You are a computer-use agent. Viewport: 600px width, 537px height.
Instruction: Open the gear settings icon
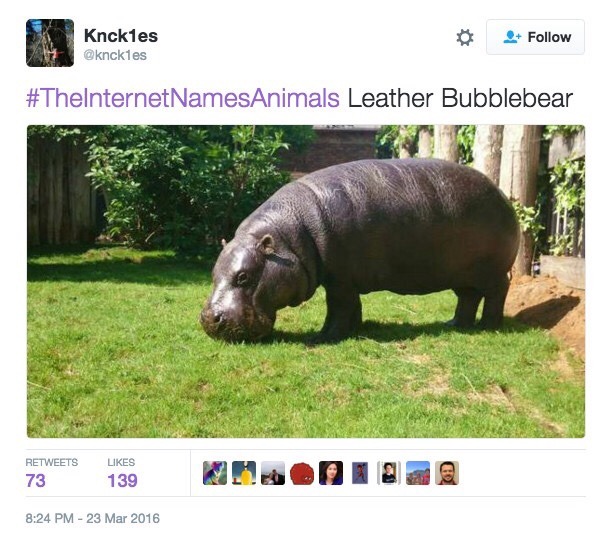pos(465,38)
